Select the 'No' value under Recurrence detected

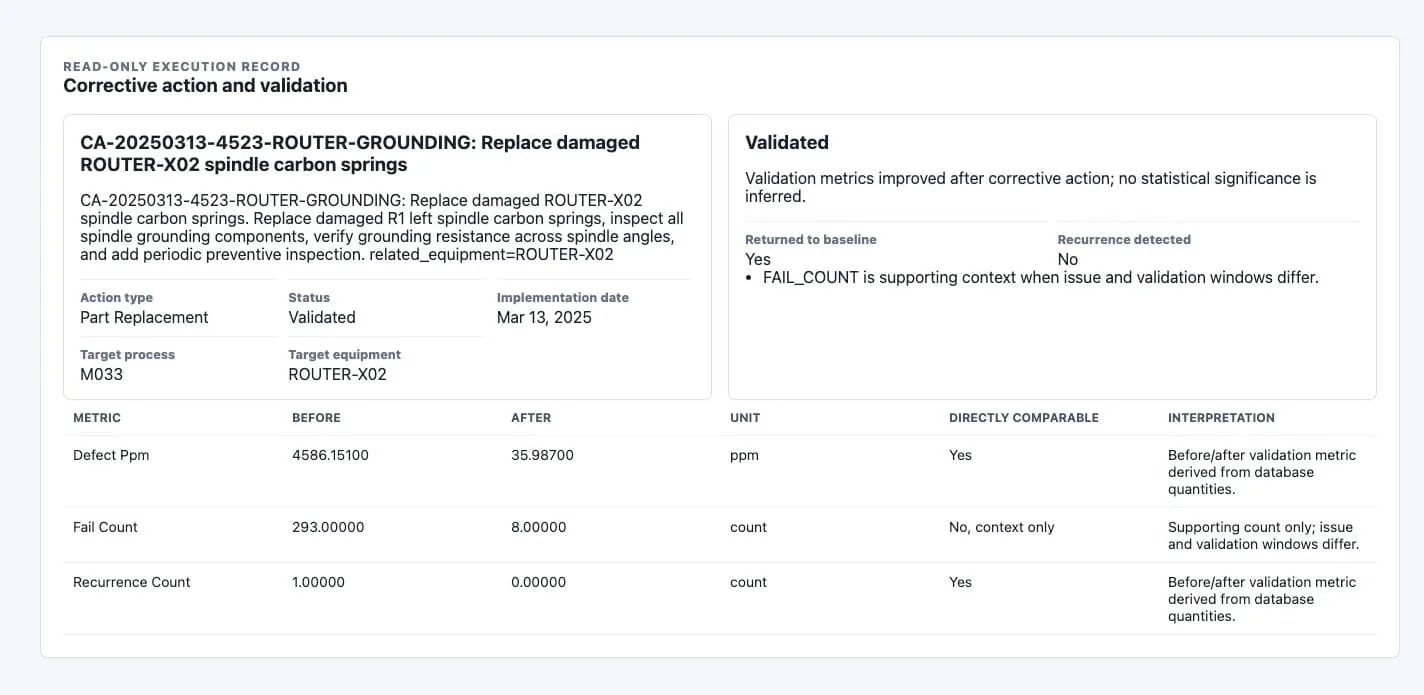coord(1068,259)
